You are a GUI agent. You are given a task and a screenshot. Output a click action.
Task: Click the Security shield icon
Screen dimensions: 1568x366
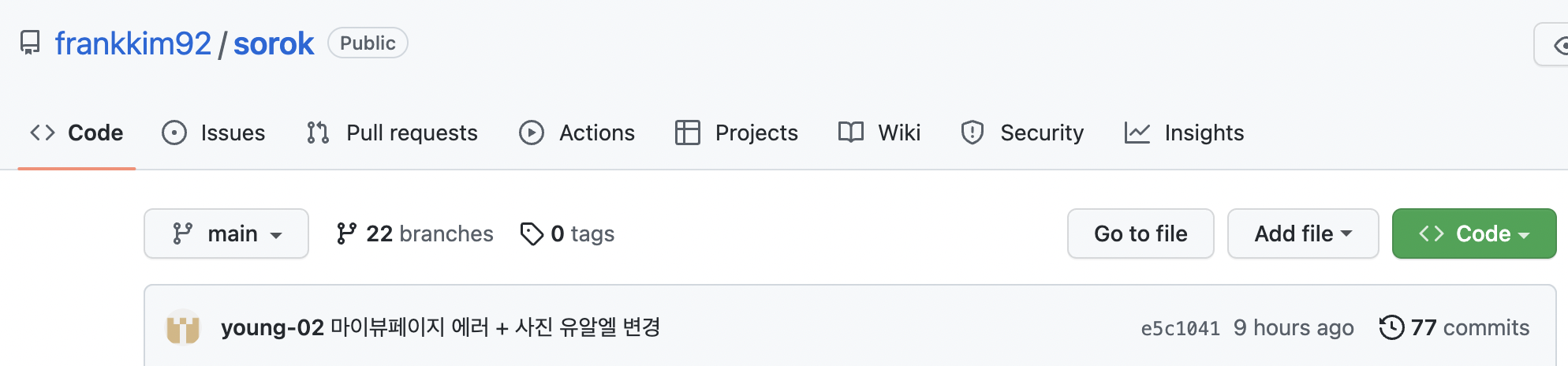point(973,133)
